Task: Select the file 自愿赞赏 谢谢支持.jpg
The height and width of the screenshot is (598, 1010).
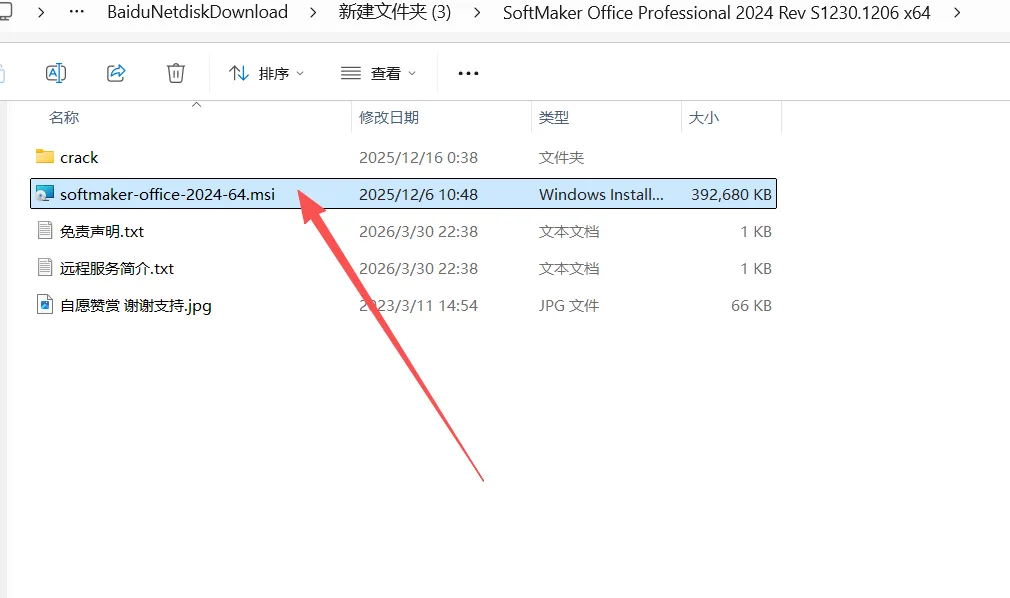Action: coord(135,305)
